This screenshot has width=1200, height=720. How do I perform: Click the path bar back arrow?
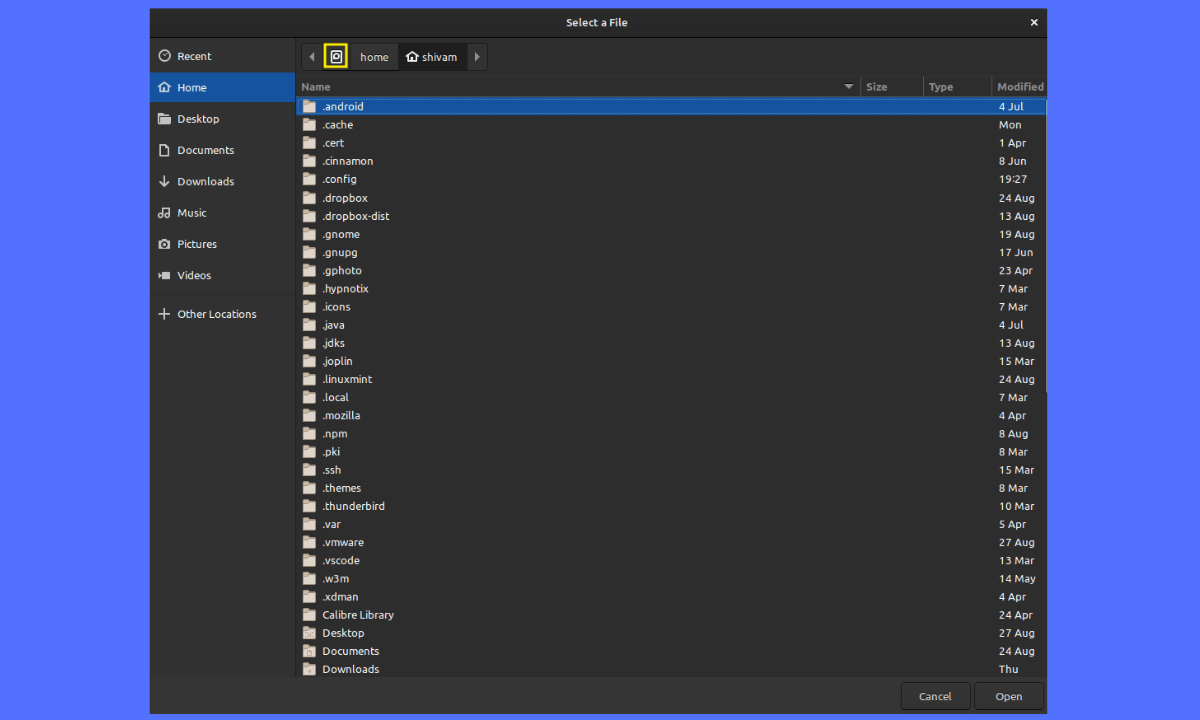tap(311, 57)
